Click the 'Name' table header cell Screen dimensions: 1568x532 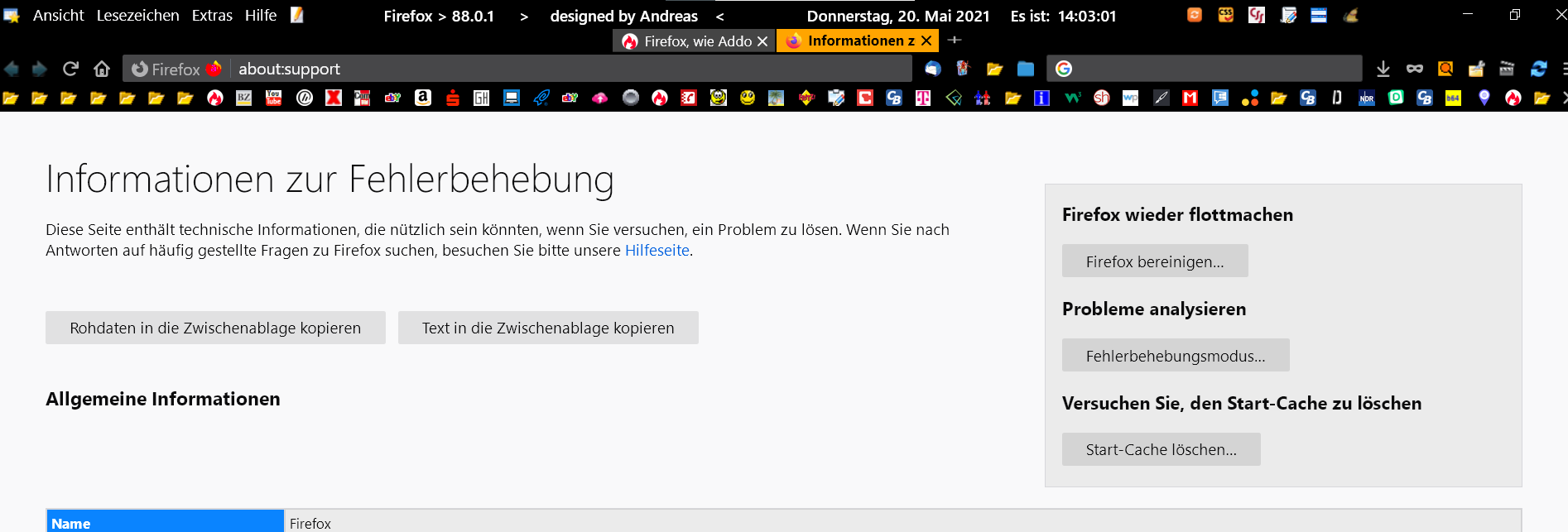(x=166, y=521)
